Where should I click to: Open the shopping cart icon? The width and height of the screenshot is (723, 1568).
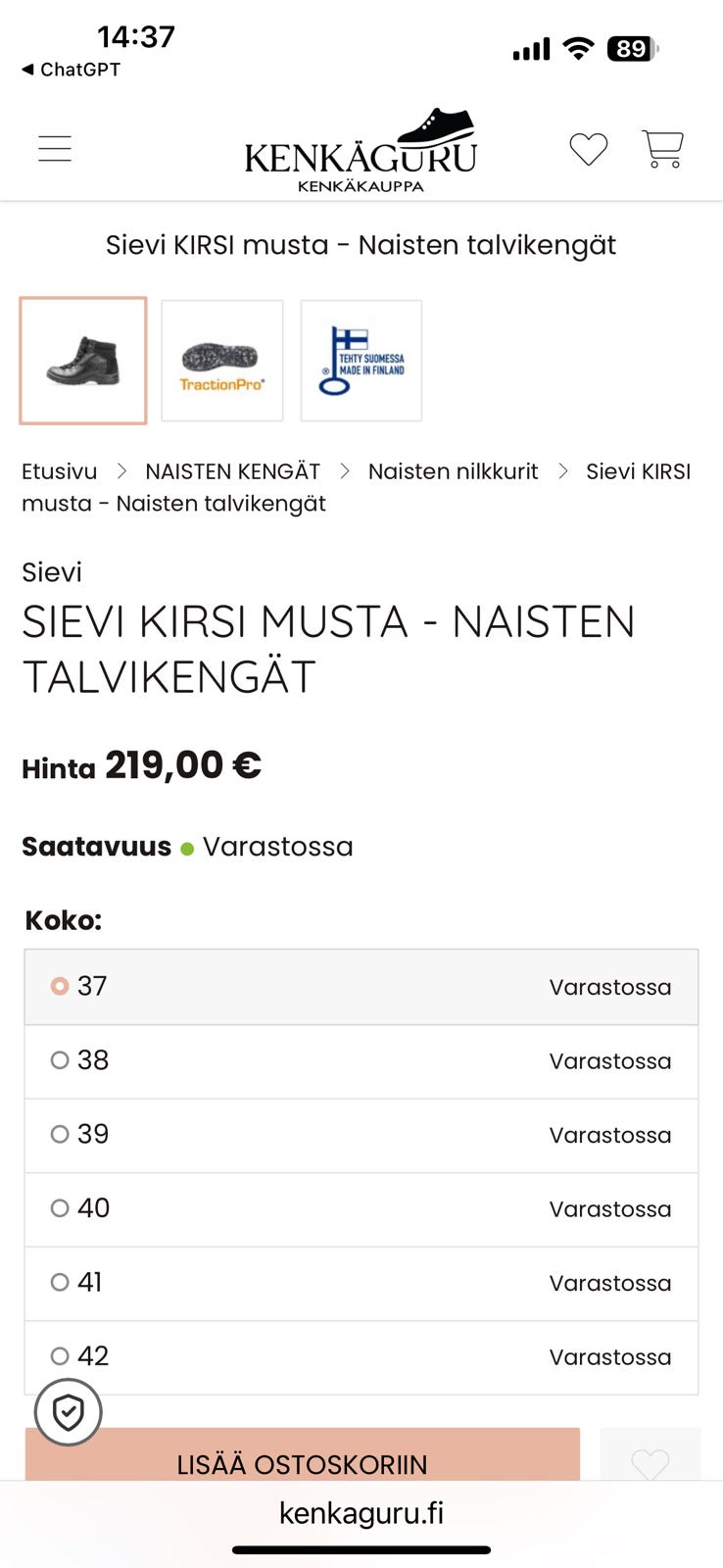(663, 148)
